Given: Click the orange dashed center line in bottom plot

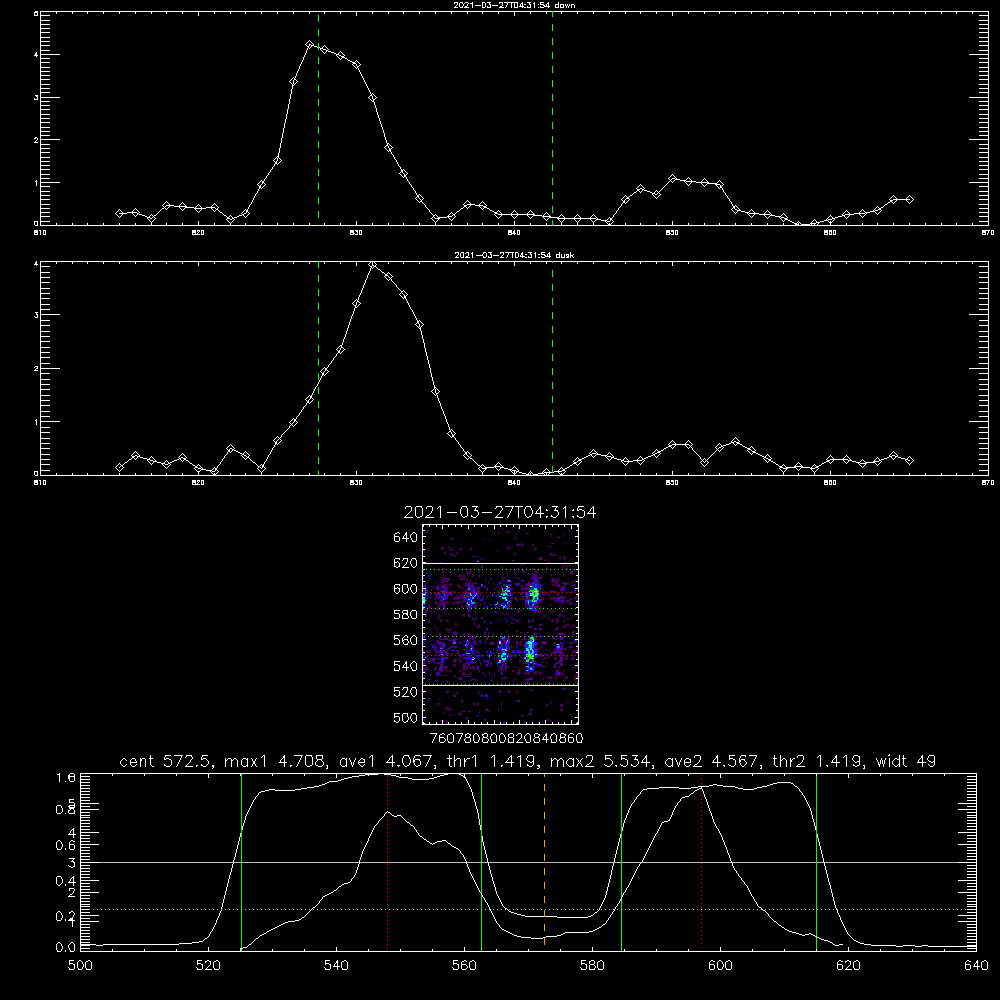Looking at the screenshot, I should pyautogui.click(x=544, y=861).
